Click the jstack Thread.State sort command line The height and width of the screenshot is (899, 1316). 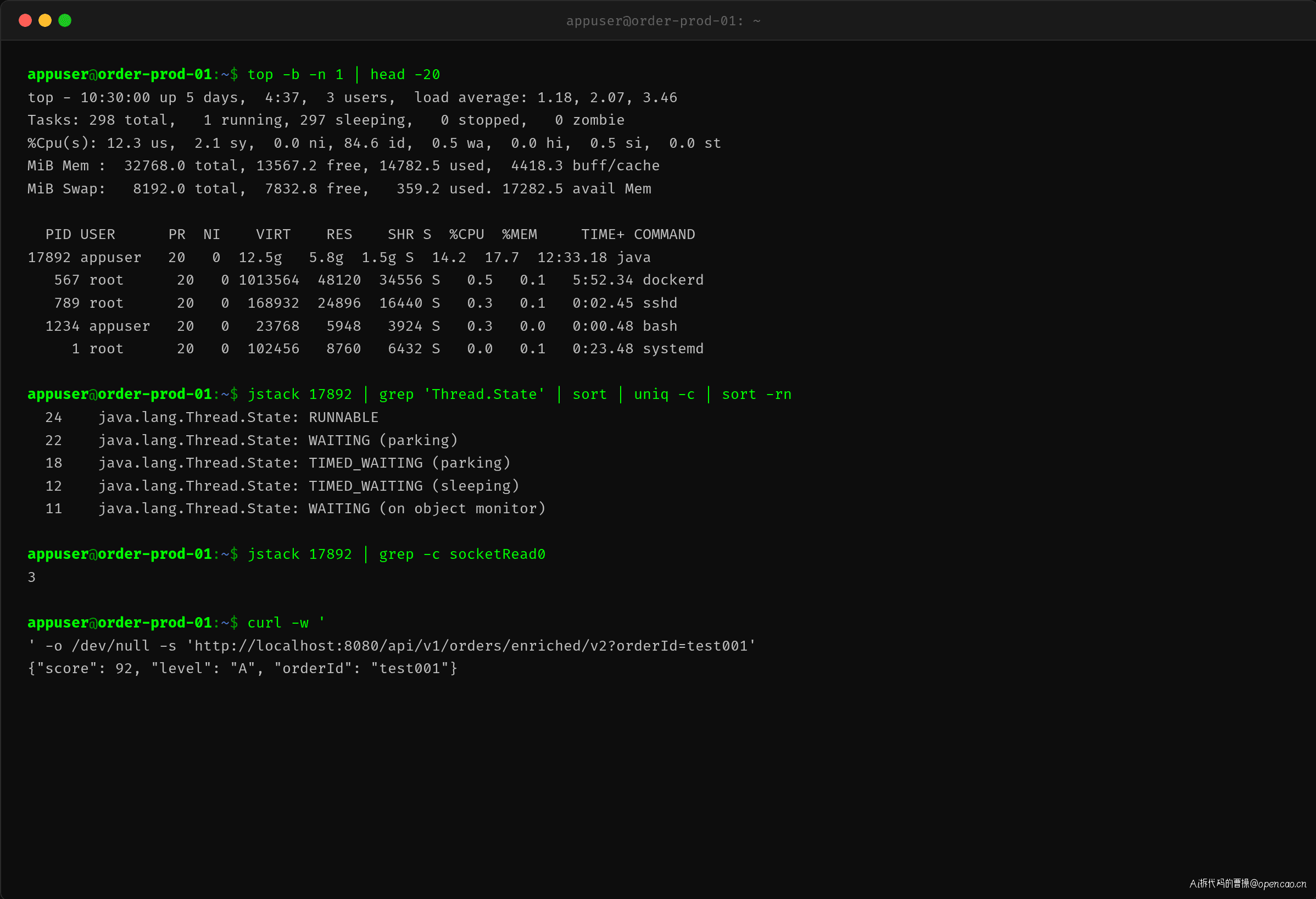point(519,394)
